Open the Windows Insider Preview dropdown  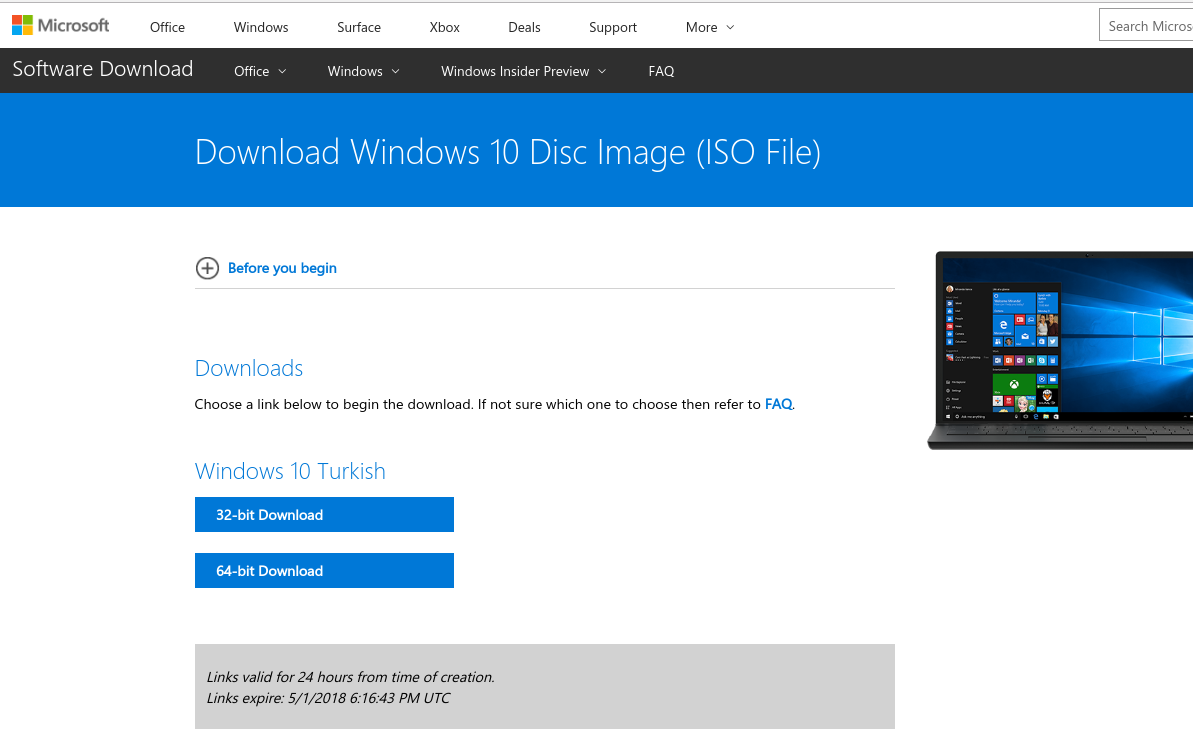pos(523,72)
